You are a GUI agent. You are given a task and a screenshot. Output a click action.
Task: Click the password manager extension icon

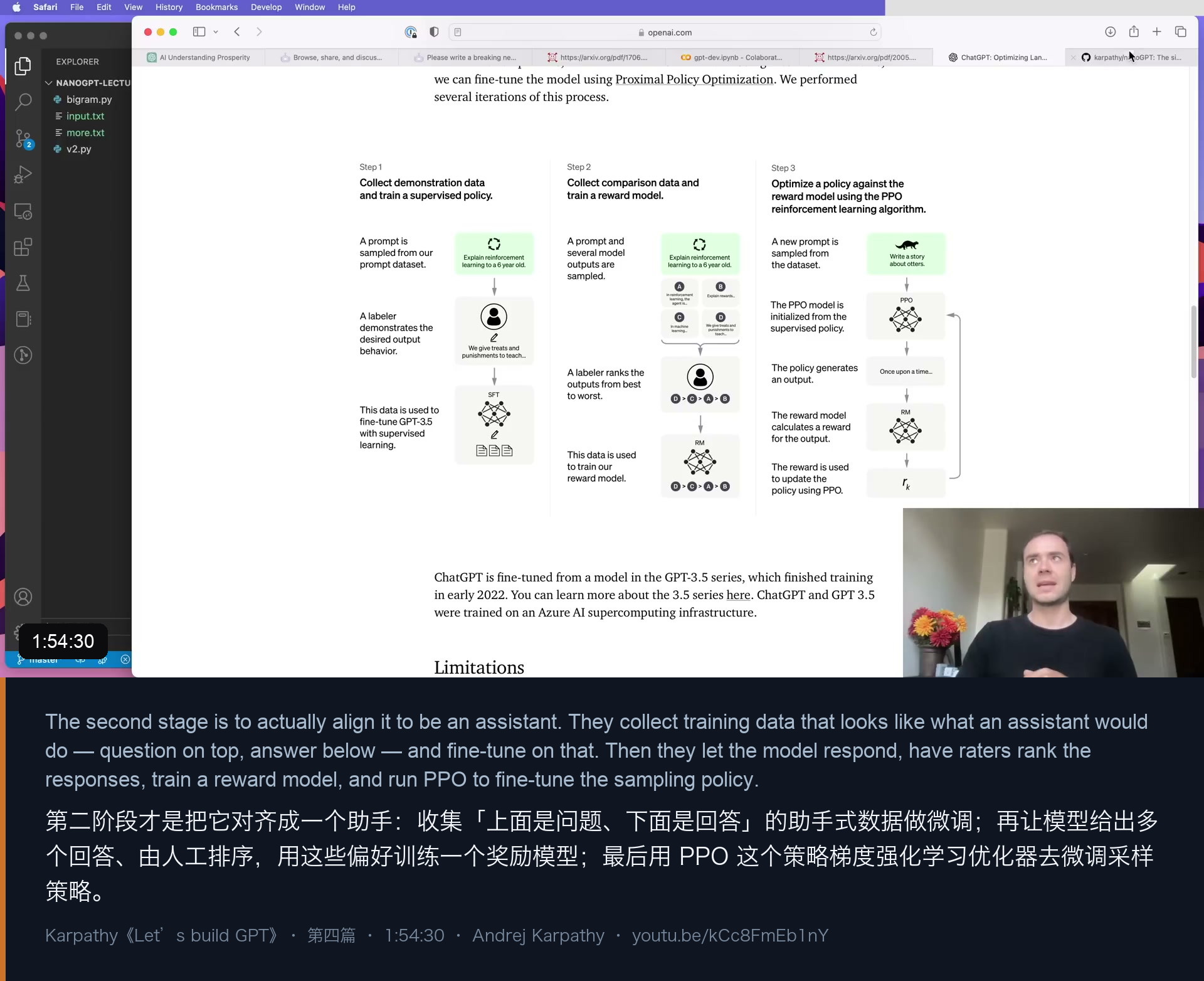click(x=411, y=32)
